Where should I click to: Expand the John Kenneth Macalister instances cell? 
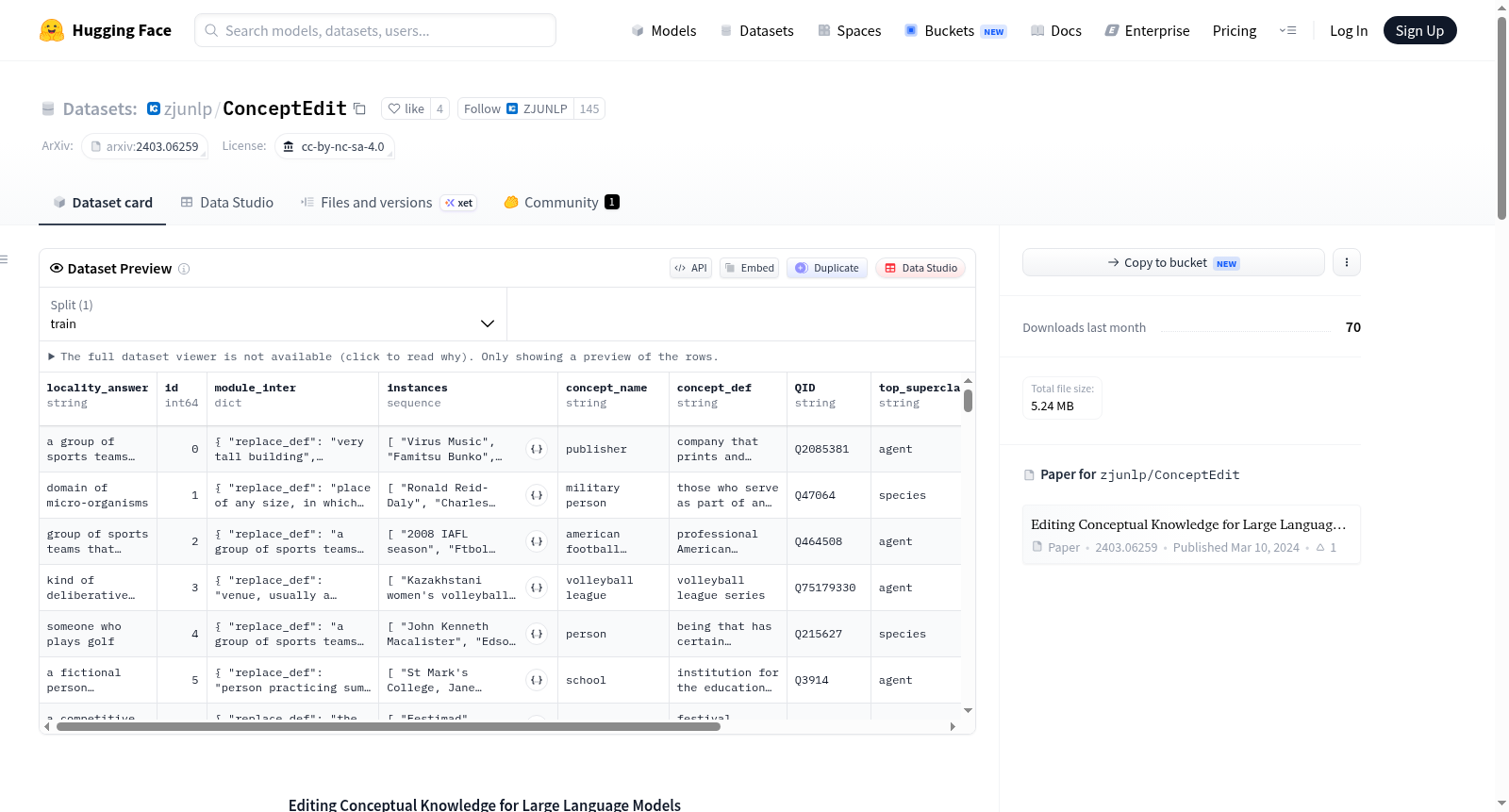tap(537, 634)
